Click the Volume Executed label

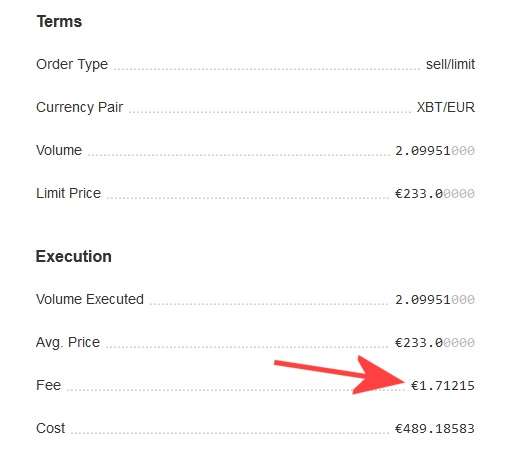coord(90,299)
